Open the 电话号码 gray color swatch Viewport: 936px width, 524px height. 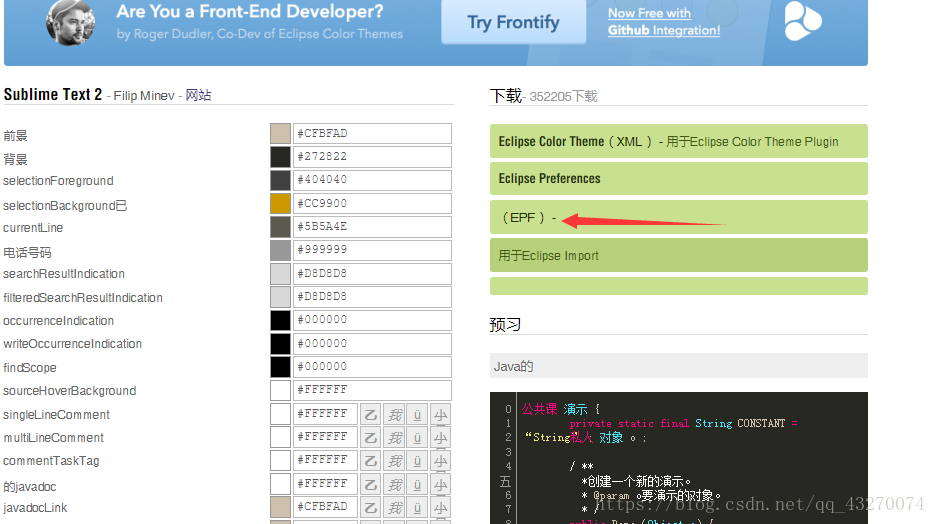[280, 250]
